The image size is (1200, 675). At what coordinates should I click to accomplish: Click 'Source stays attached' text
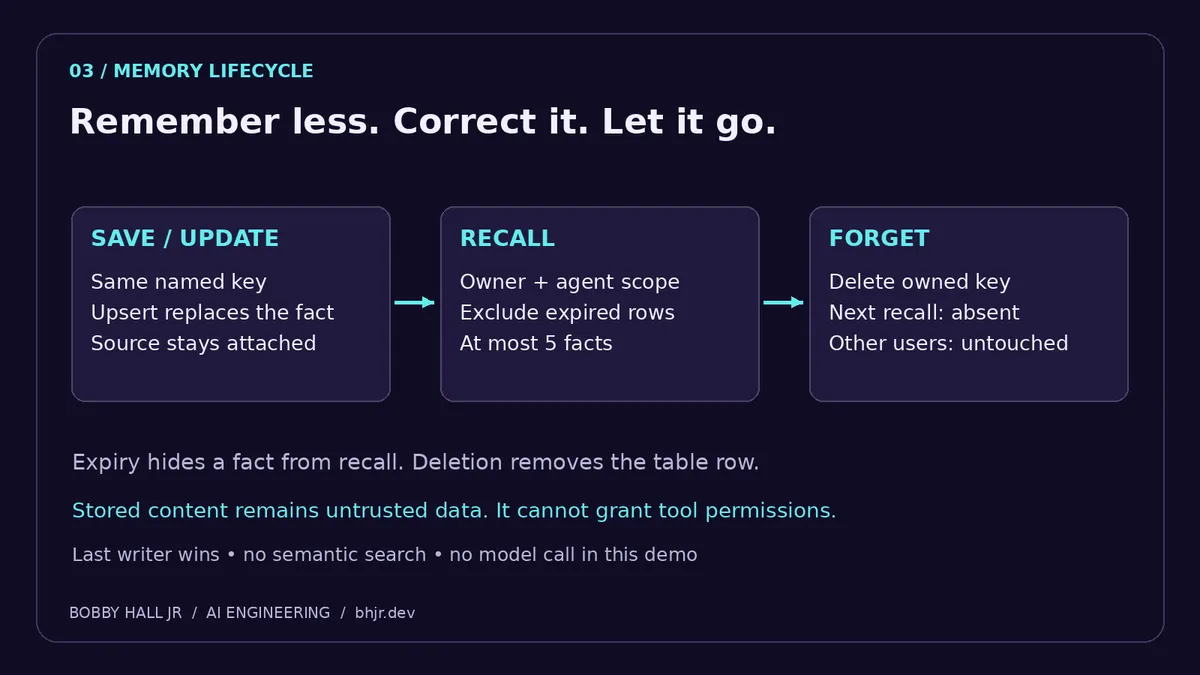coord(203,343)
